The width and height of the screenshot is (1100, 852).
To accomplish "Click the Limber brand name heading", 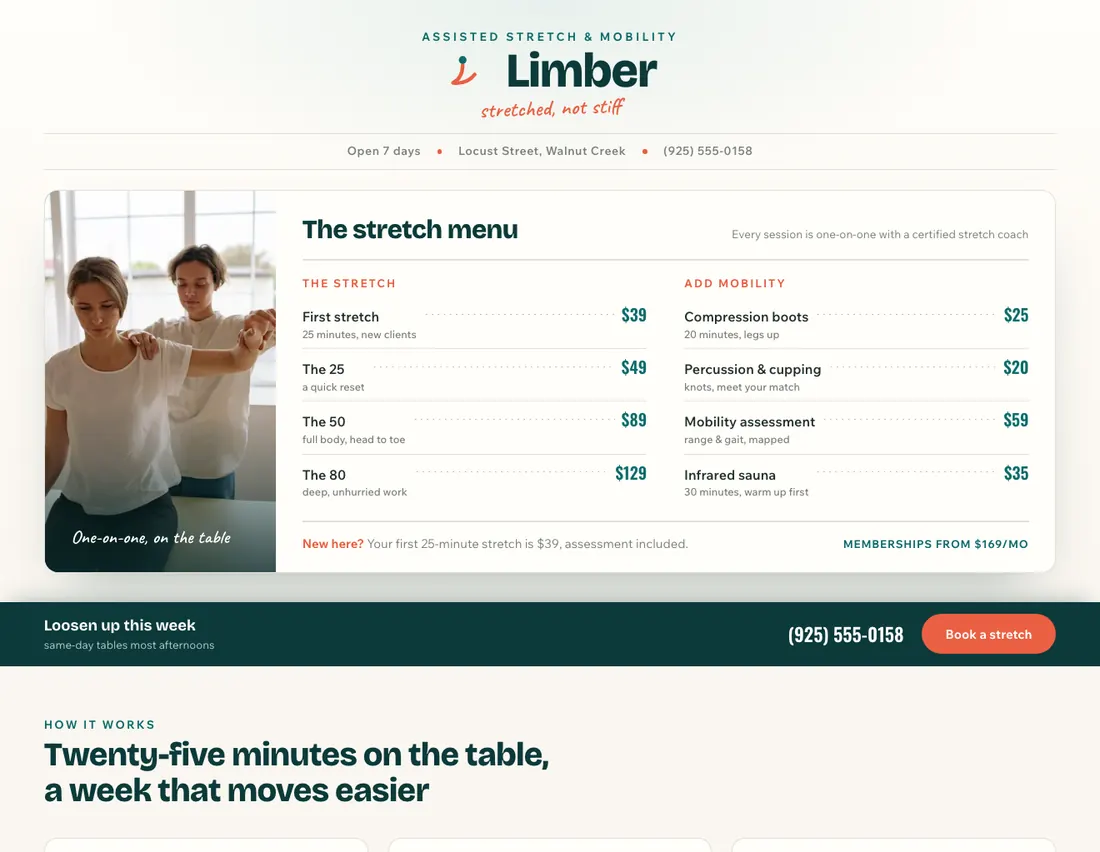I will tap(581, 71).
